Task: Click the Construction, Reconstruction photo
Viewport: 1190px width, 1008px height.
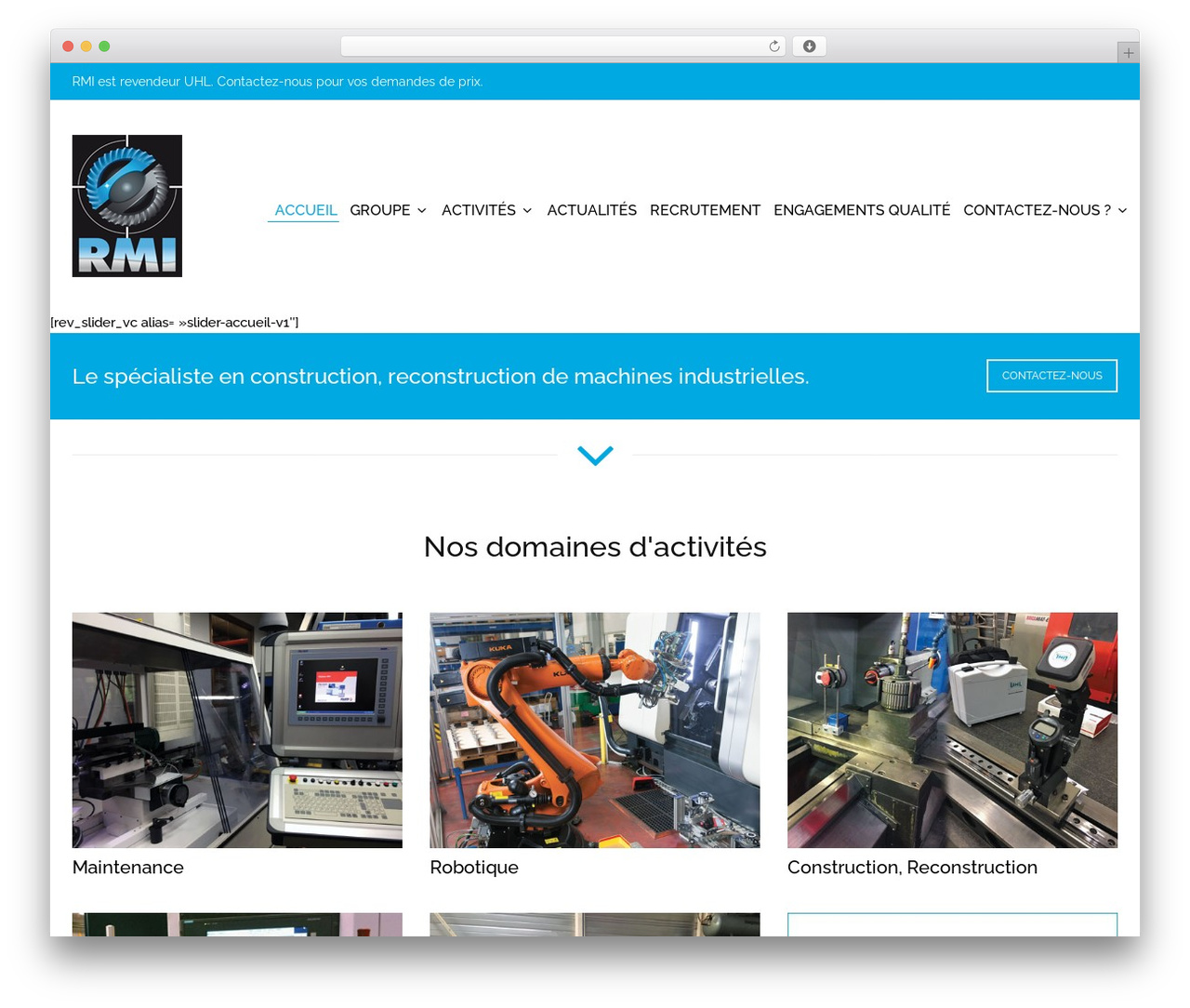Action: (x=952, y=730)
